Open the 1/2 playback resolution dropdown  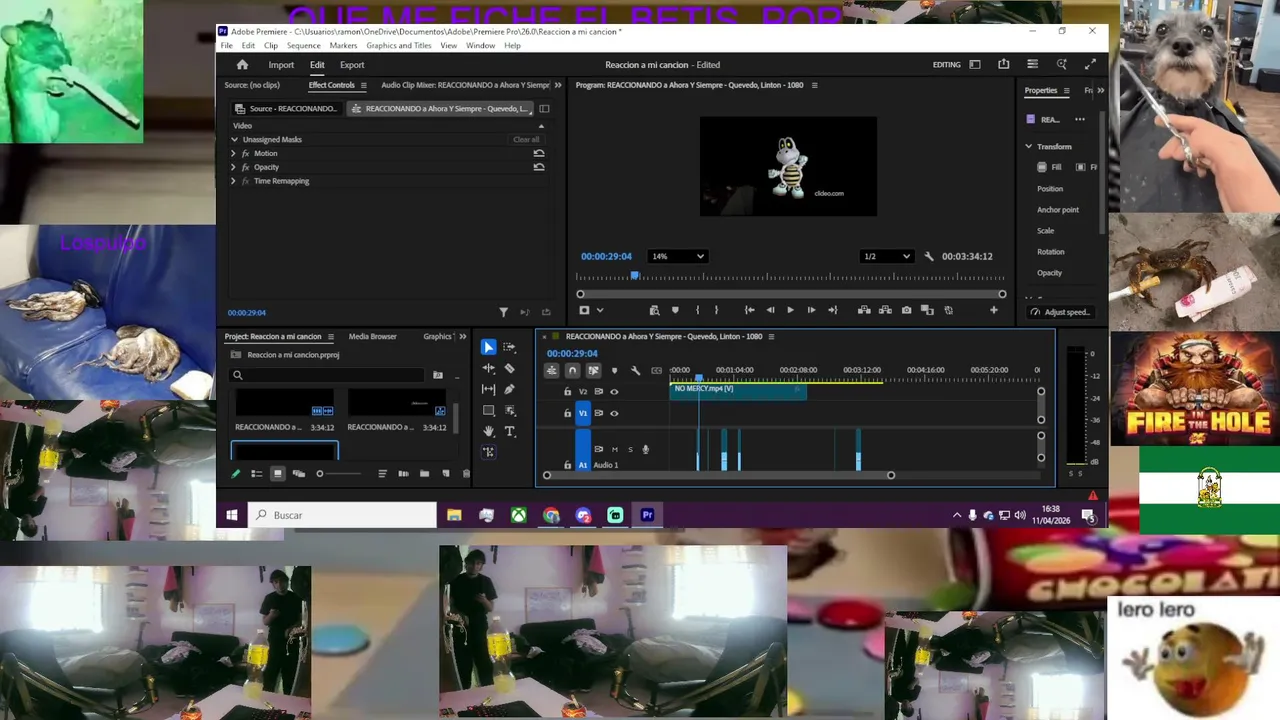point(887,256)
